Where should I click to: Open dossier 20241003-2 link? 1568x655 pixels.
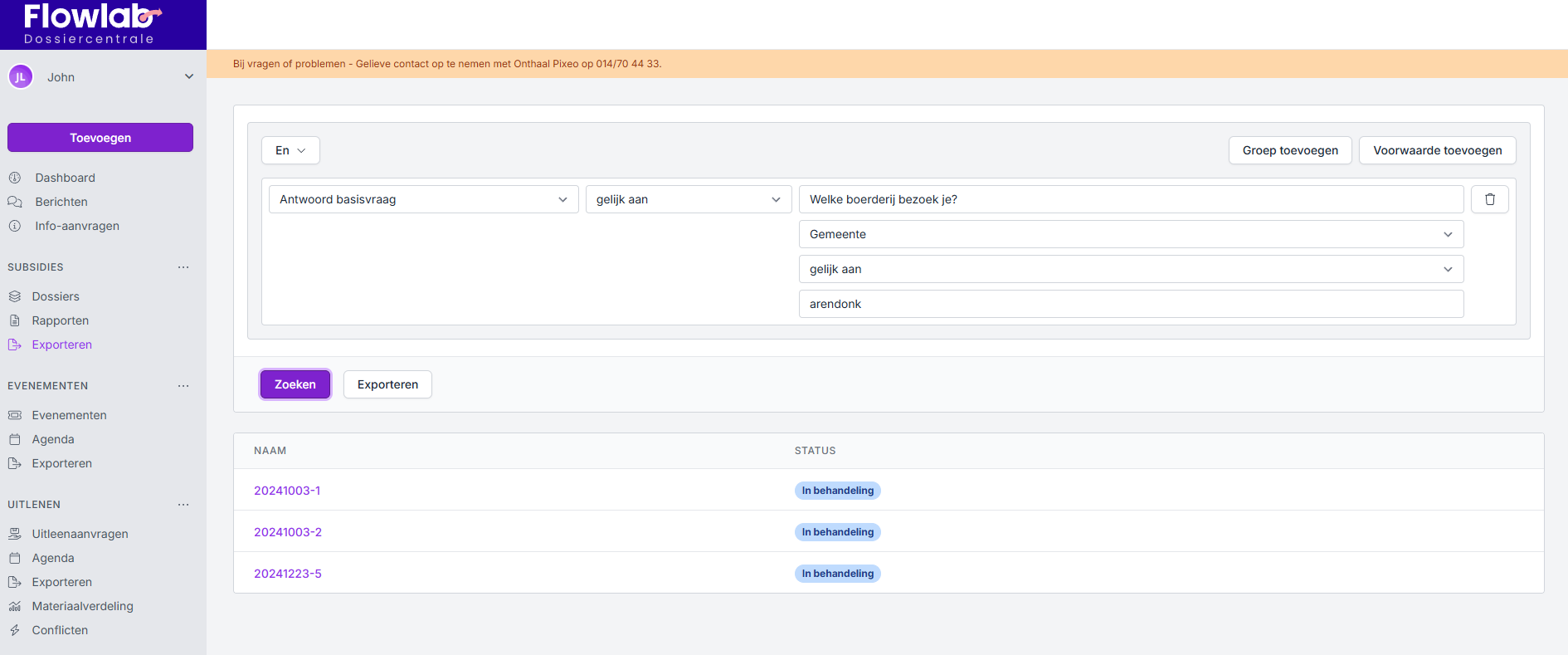point(288,532)
